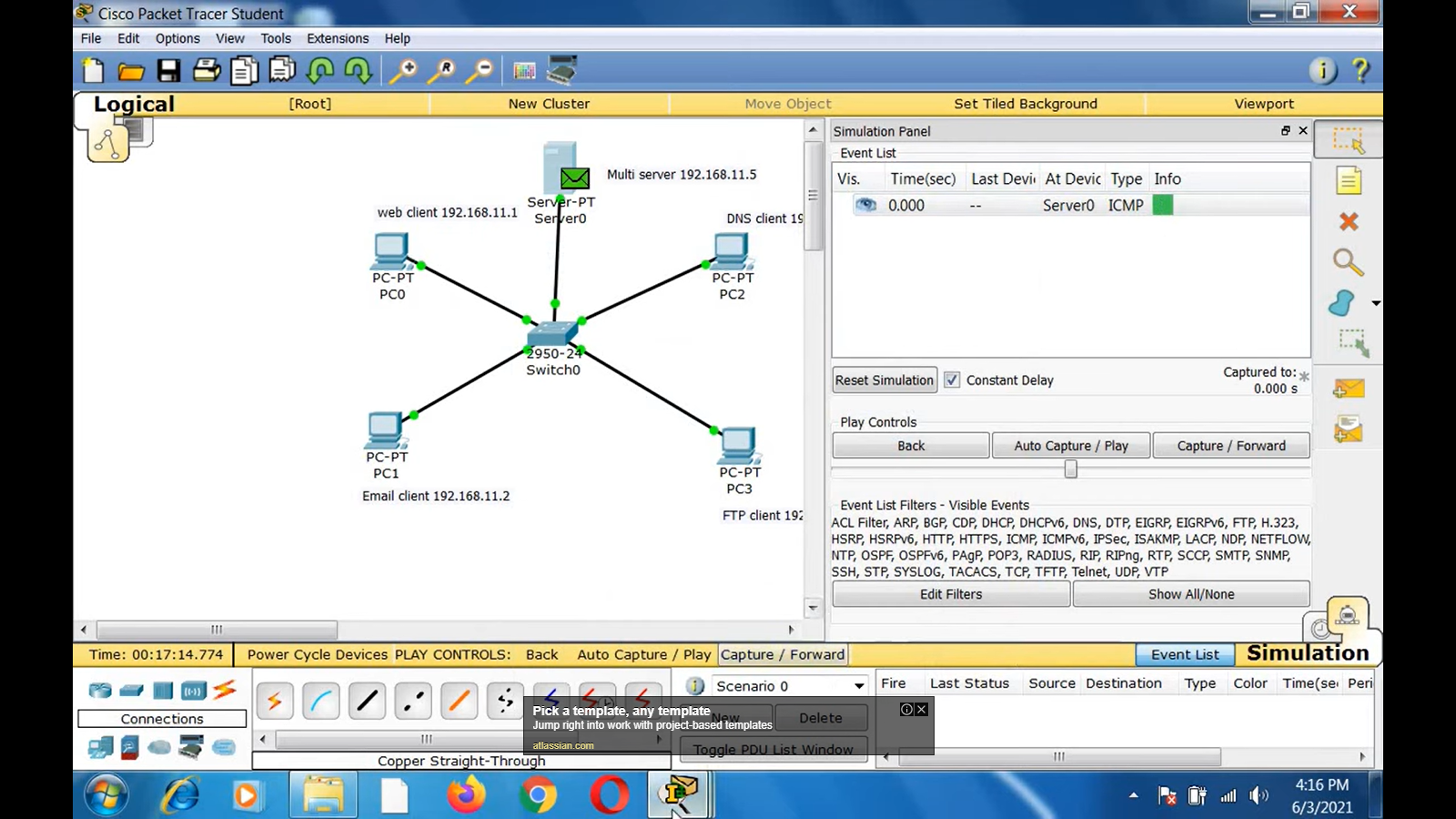Viewport: 1456px width, 819px height.
Task: Choose the Automatic connection lightning cable
Action: tap(275, 700)
